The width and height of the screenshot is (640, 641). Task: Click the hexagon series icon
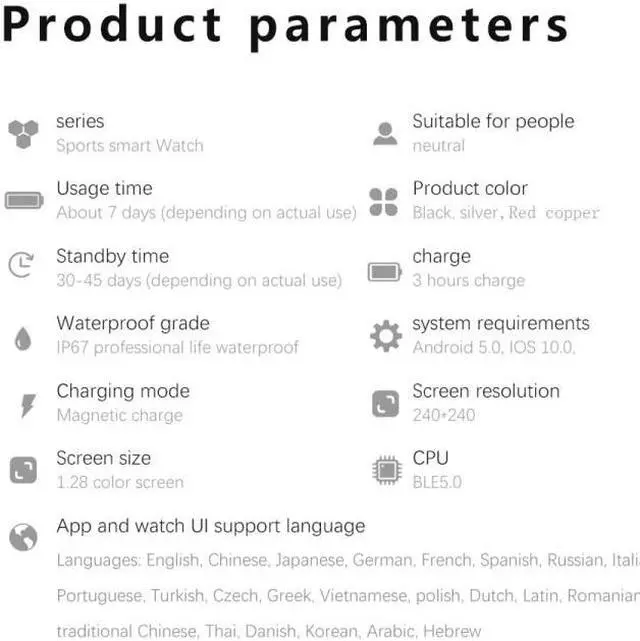tap(23, 133)
